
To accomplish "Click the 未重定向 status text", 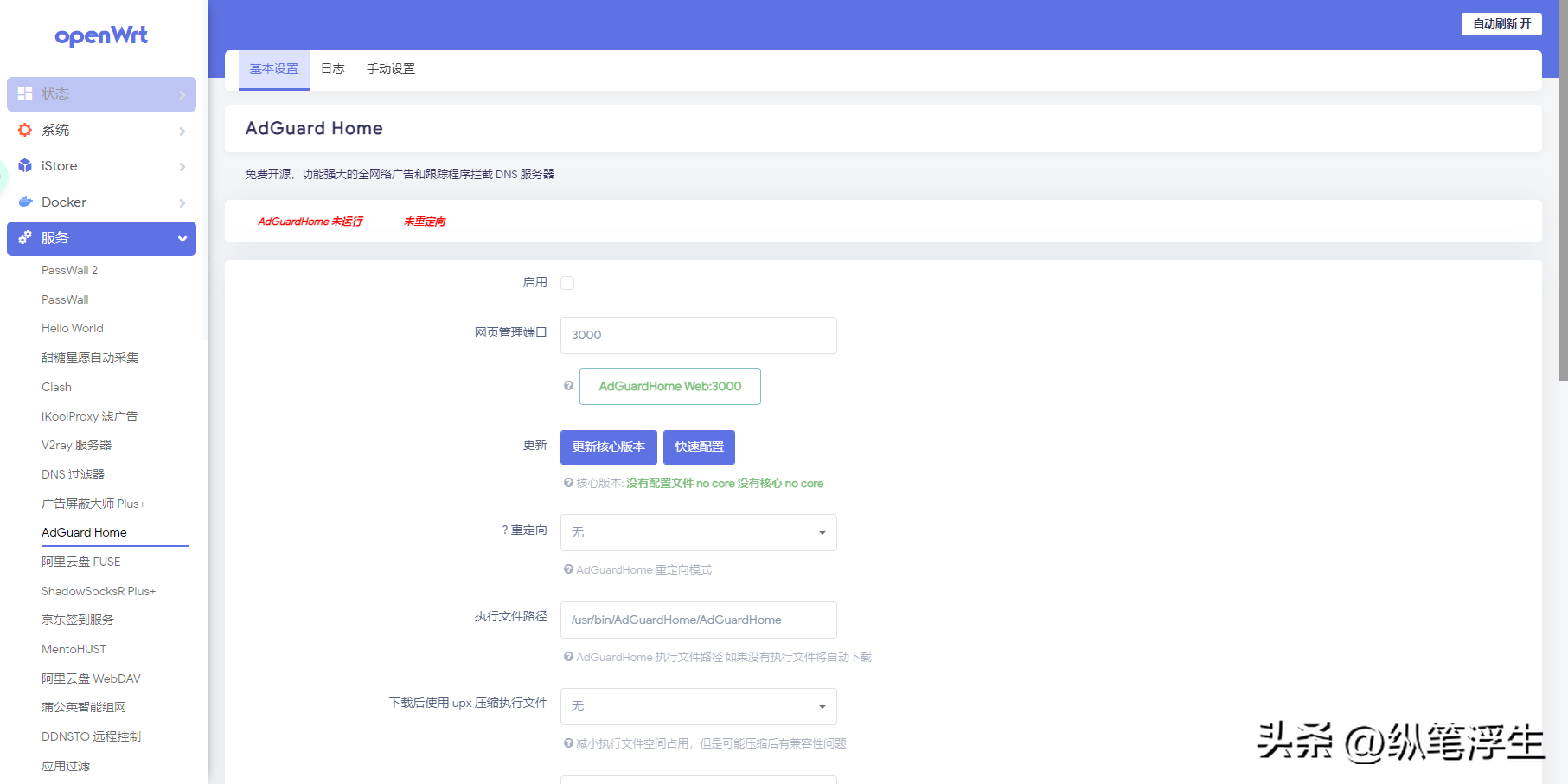I will coord(425,222).
